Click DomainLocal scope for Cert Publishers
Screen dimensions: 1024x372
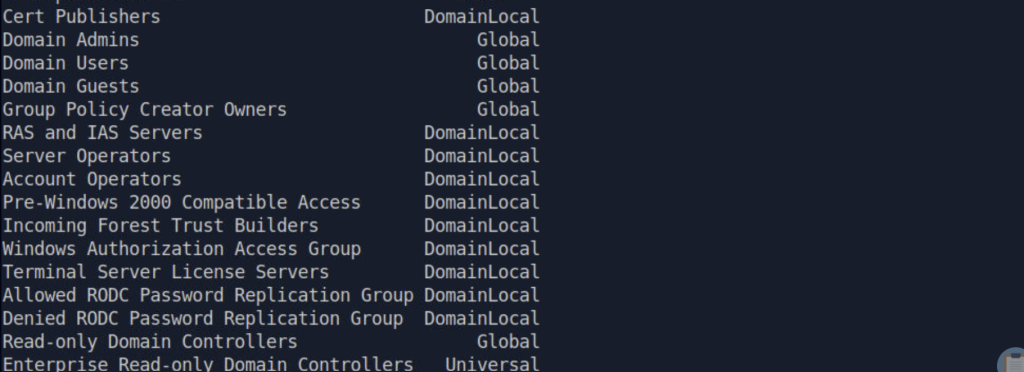482,16
